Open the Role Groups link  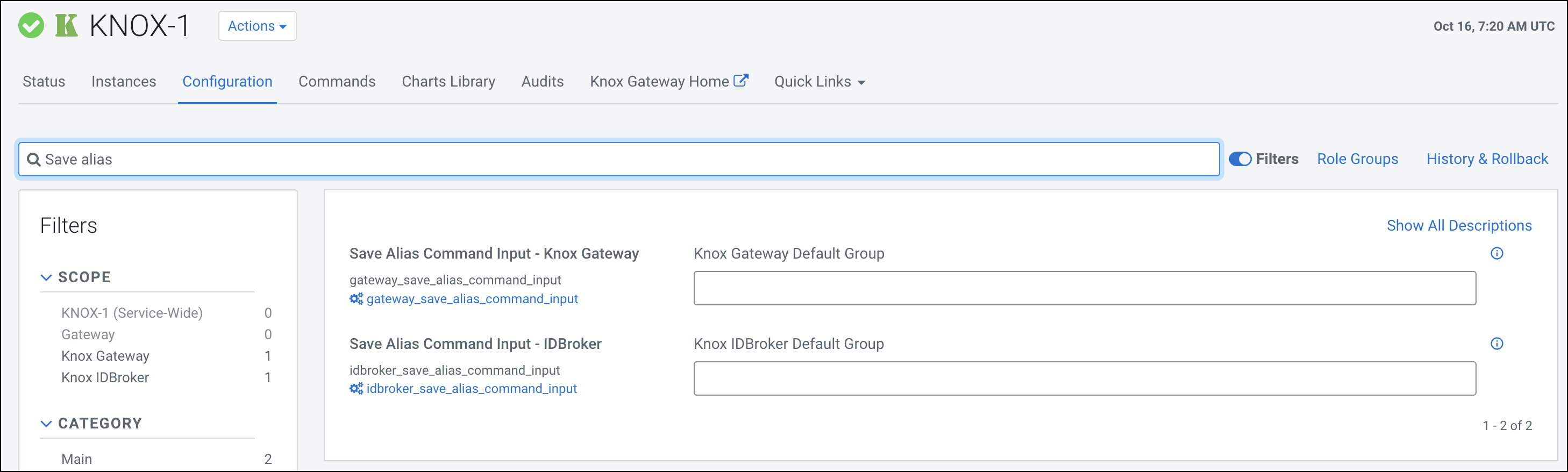1357,159
